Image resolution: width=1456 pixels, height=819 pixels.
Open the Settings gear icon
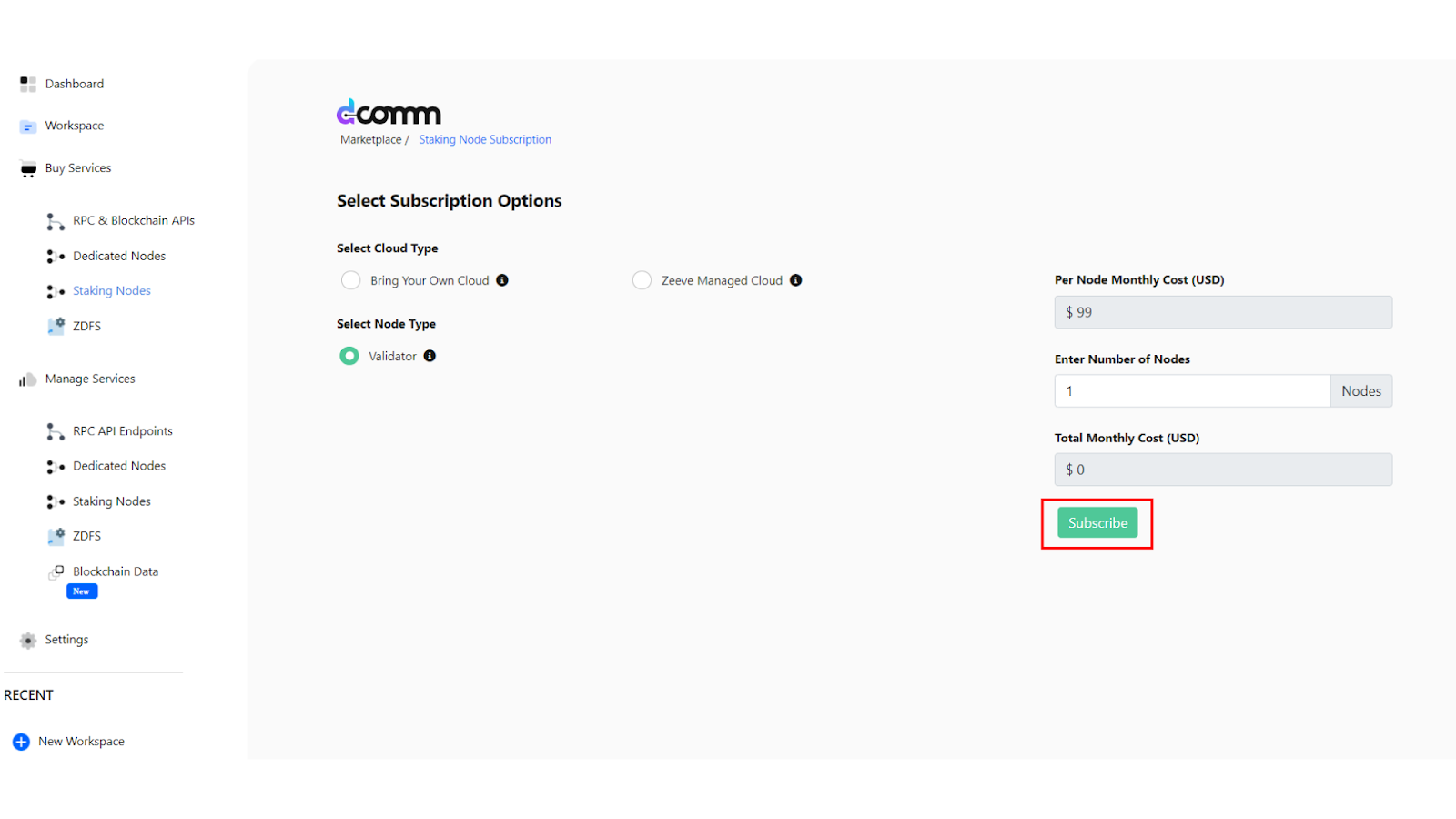click(x=26, y=639)
